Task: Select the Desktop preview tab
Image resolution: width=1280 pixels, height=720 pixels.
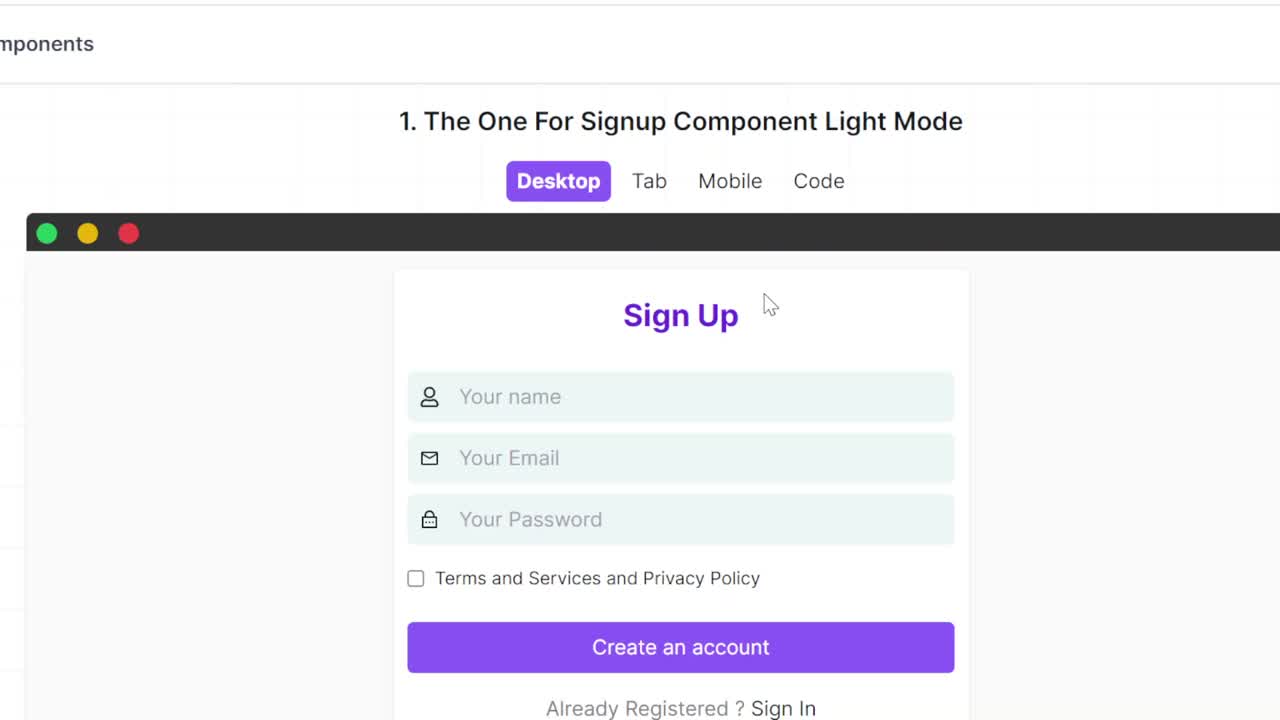Action: [558, 181]
